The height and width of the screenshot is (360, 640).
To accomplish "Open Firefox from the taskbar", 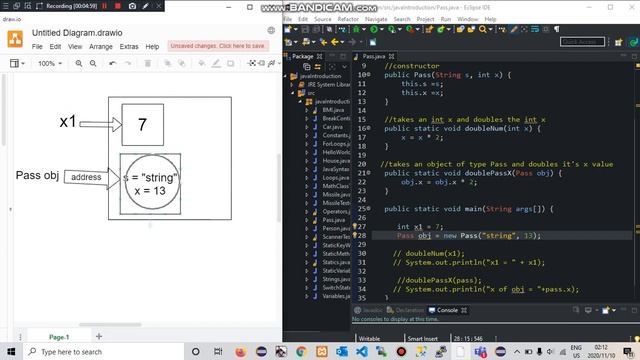I will point(241,352).
